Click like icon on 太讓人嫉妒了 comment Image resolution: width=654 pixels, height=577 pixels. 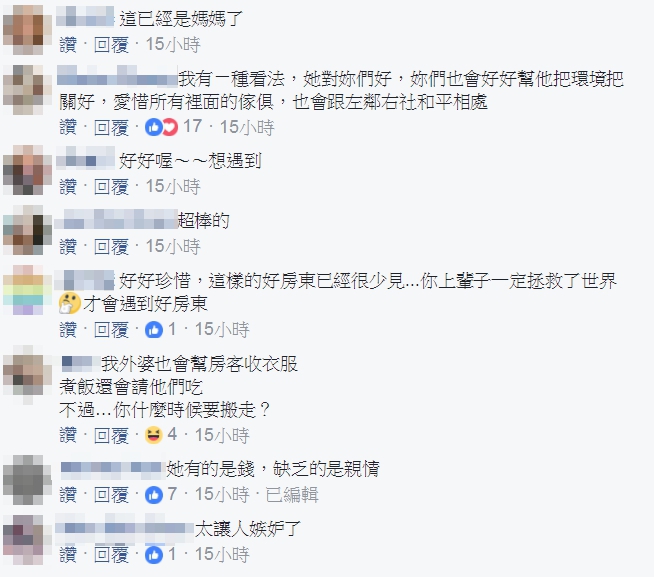pos(153,555)
